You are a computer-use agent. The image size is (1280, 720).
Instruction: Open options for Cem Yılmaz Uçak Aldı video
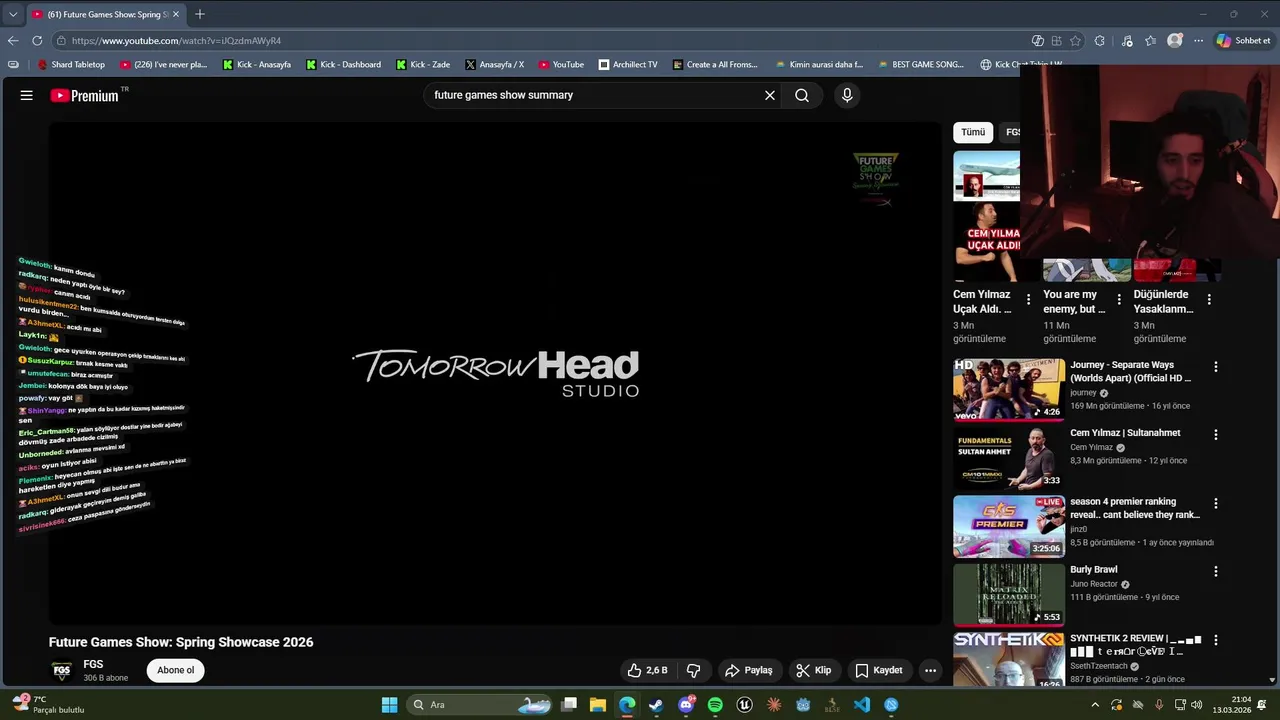click(1028, 300)
